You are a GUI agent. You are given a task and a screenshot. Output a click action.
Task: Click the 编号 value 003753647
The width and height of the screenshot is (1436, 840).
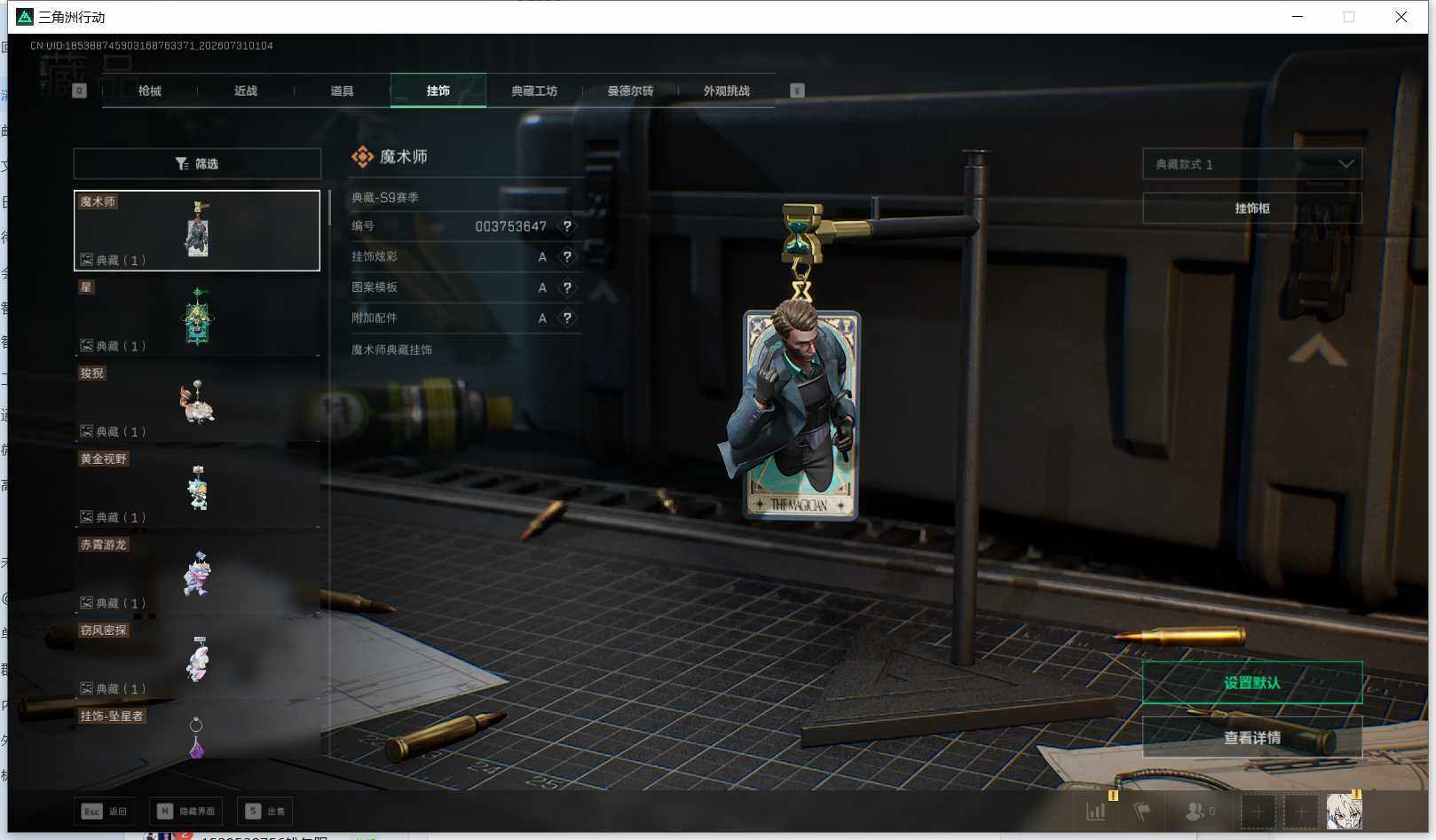[510, 226]
